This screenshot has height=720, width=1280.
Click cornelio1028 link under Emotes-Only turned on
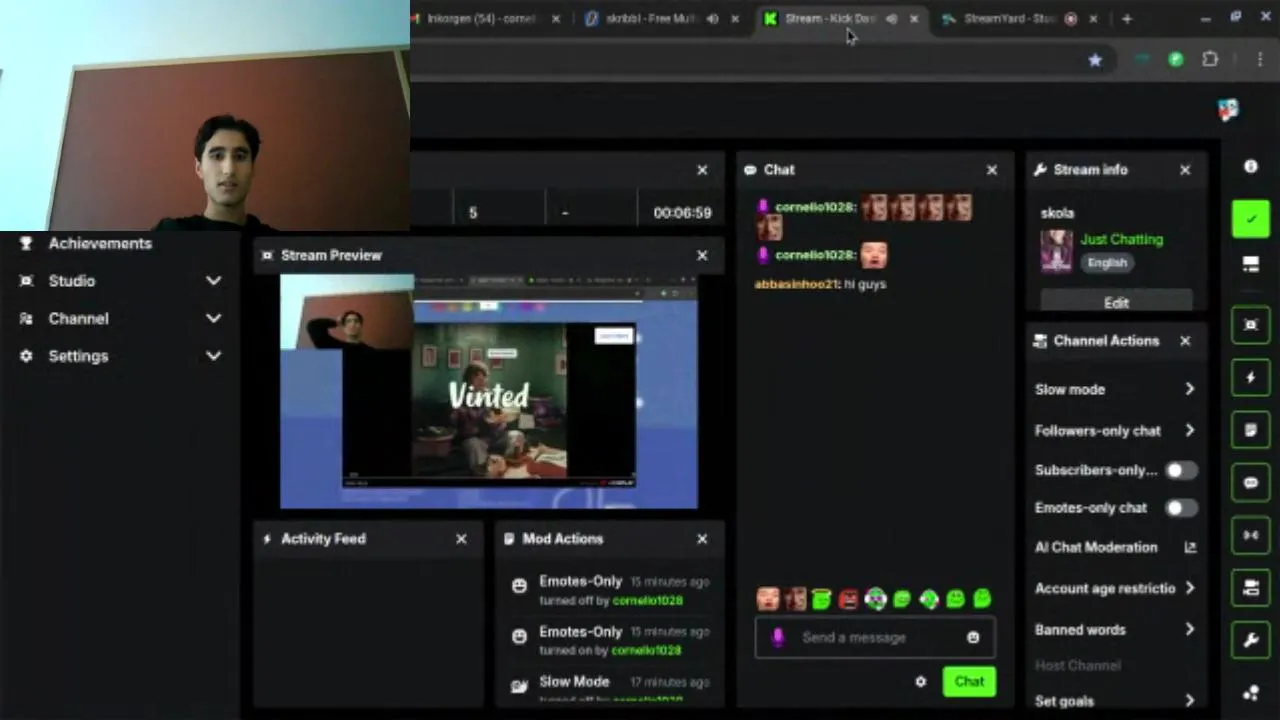pos(646,650)
